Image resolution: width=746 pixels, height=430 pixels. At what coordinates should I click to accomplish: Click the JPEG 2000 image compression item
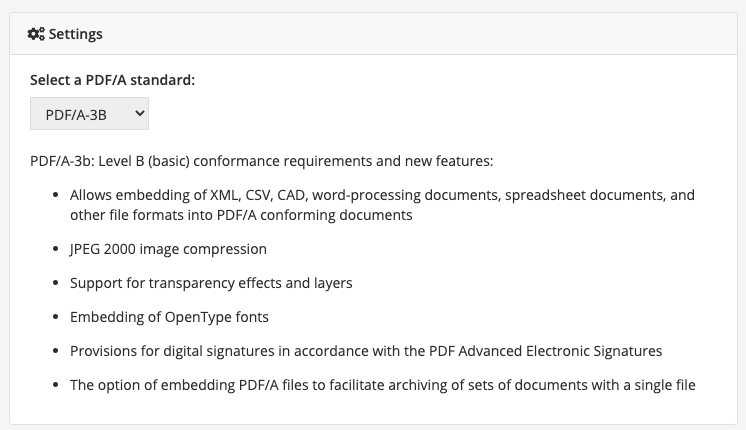[168, 249]
